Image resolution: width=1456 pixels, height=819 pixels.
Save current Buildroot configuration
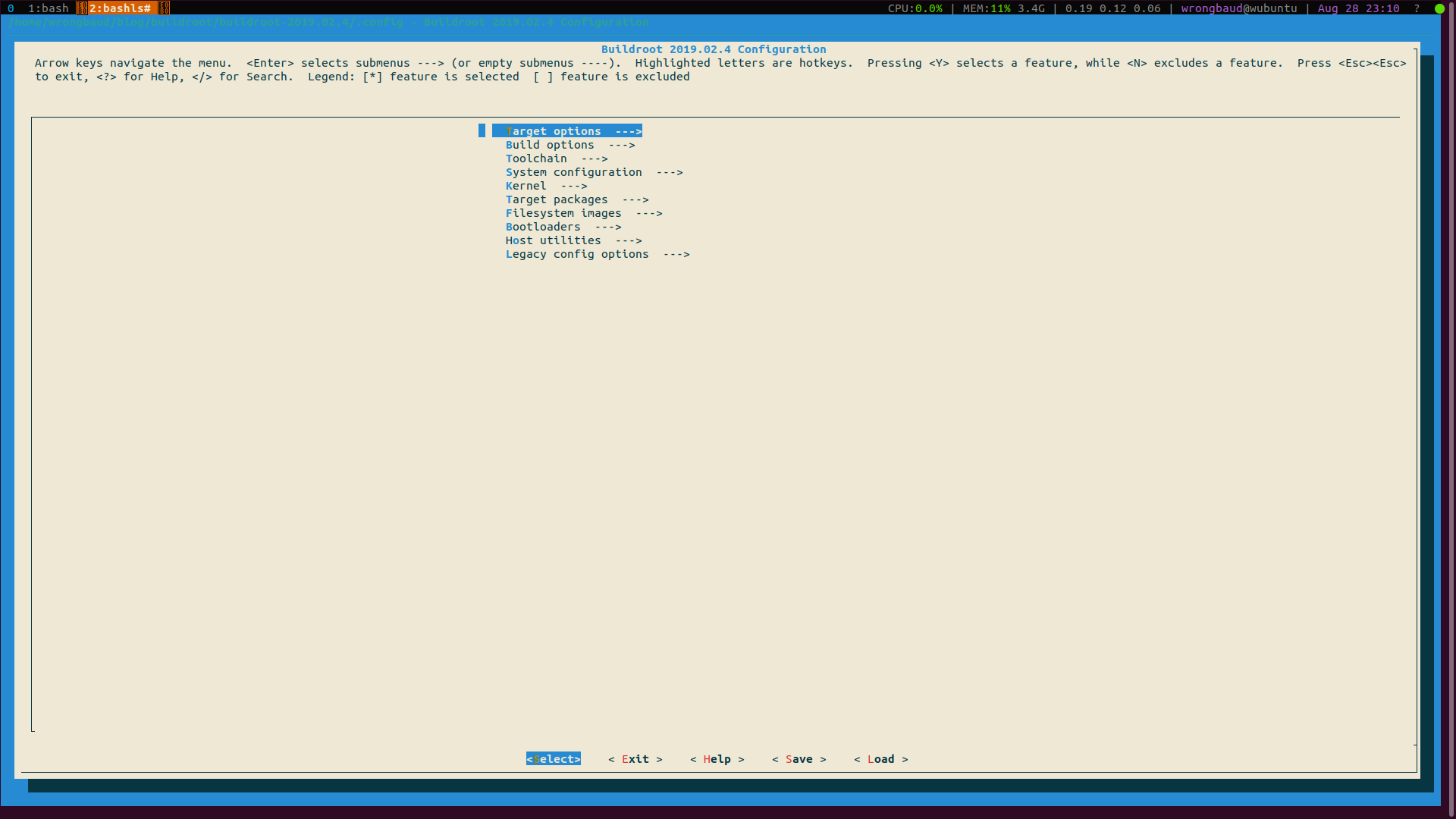pos(799,759)
